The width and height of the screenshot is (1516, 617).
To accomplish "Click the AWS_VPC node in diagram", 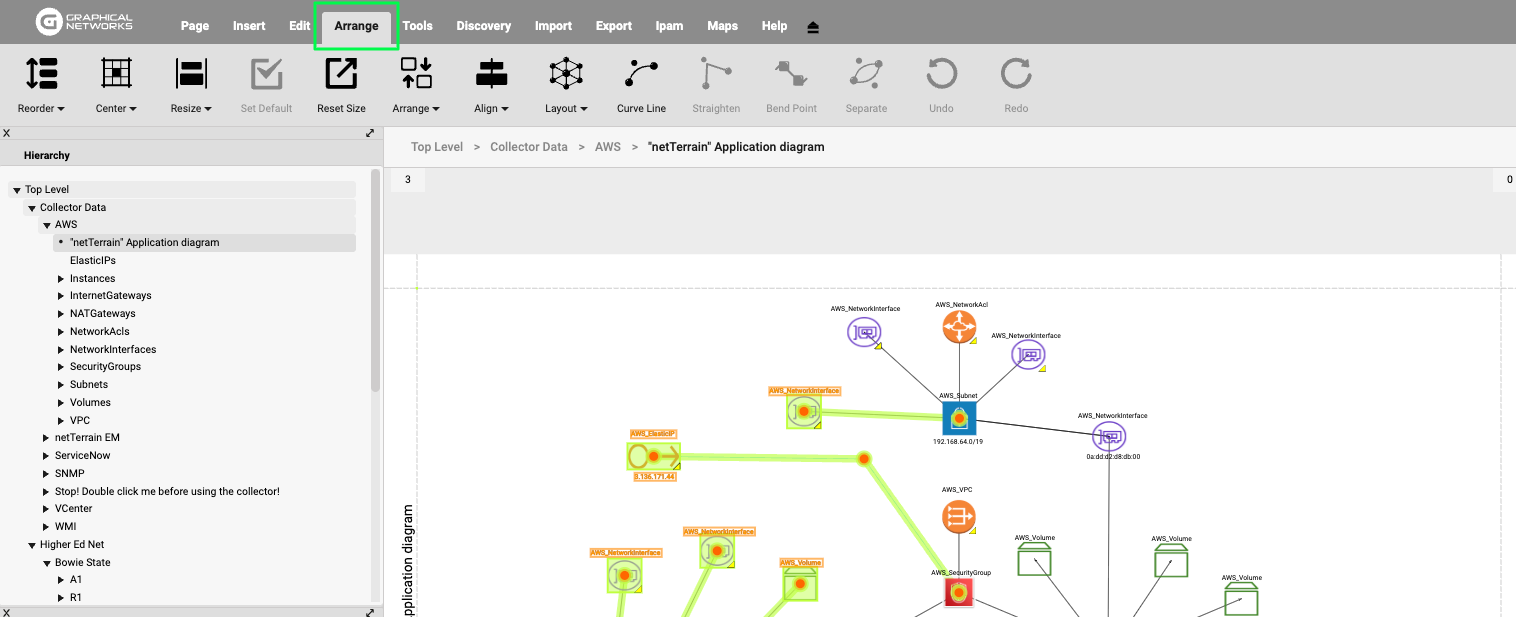I will point(959,517).
